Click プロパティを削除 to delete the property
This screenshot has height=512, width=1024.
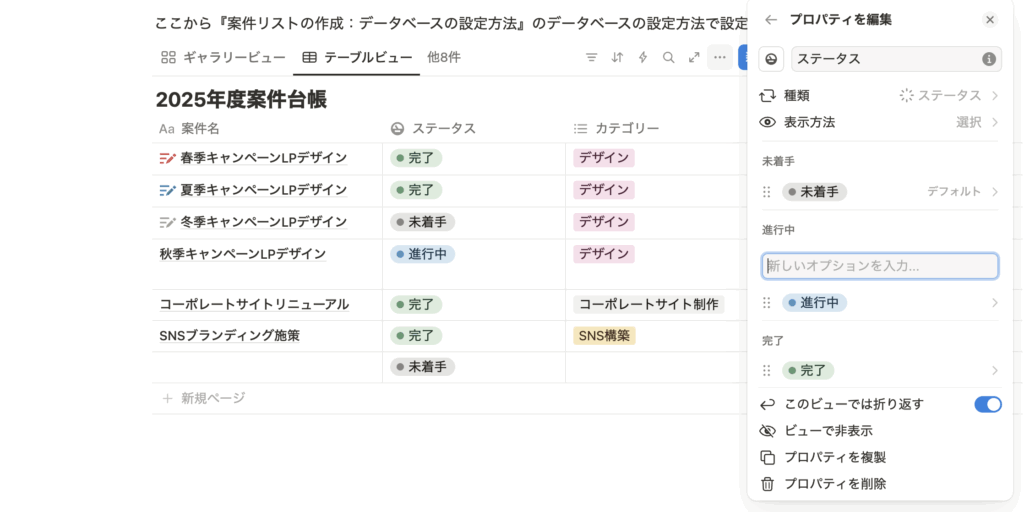click(x=835, y=484)
